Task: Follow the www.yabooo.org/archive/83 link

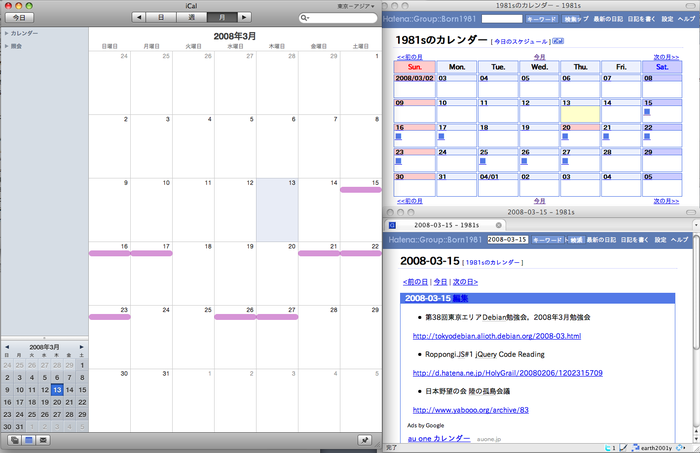Action: click(471, 410)
